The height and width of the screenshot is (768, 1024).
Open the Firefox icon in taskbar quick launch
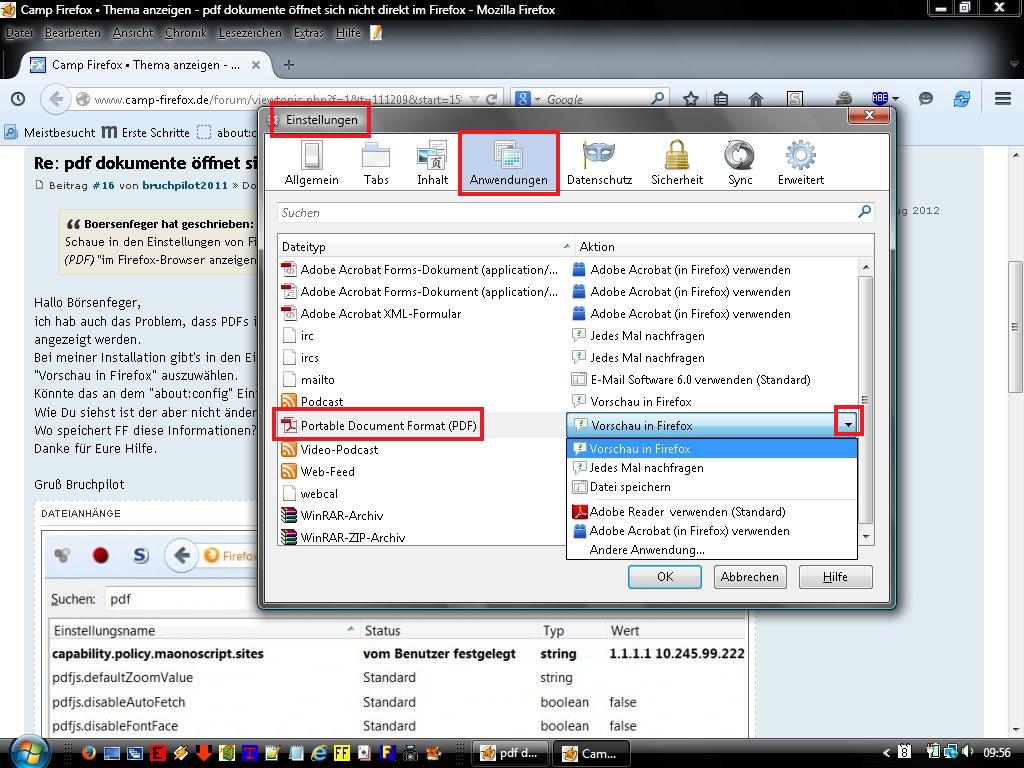pyautogui.click(x=88, y=753)
